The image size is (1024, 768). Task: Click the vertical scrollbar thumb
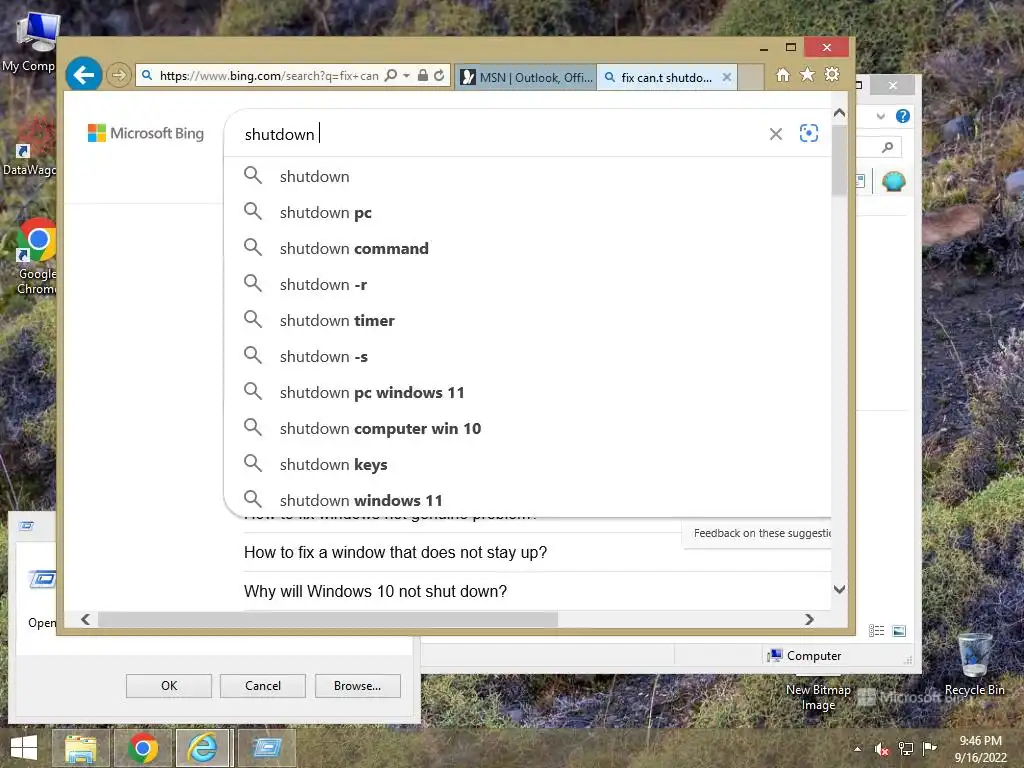(839, 160)
